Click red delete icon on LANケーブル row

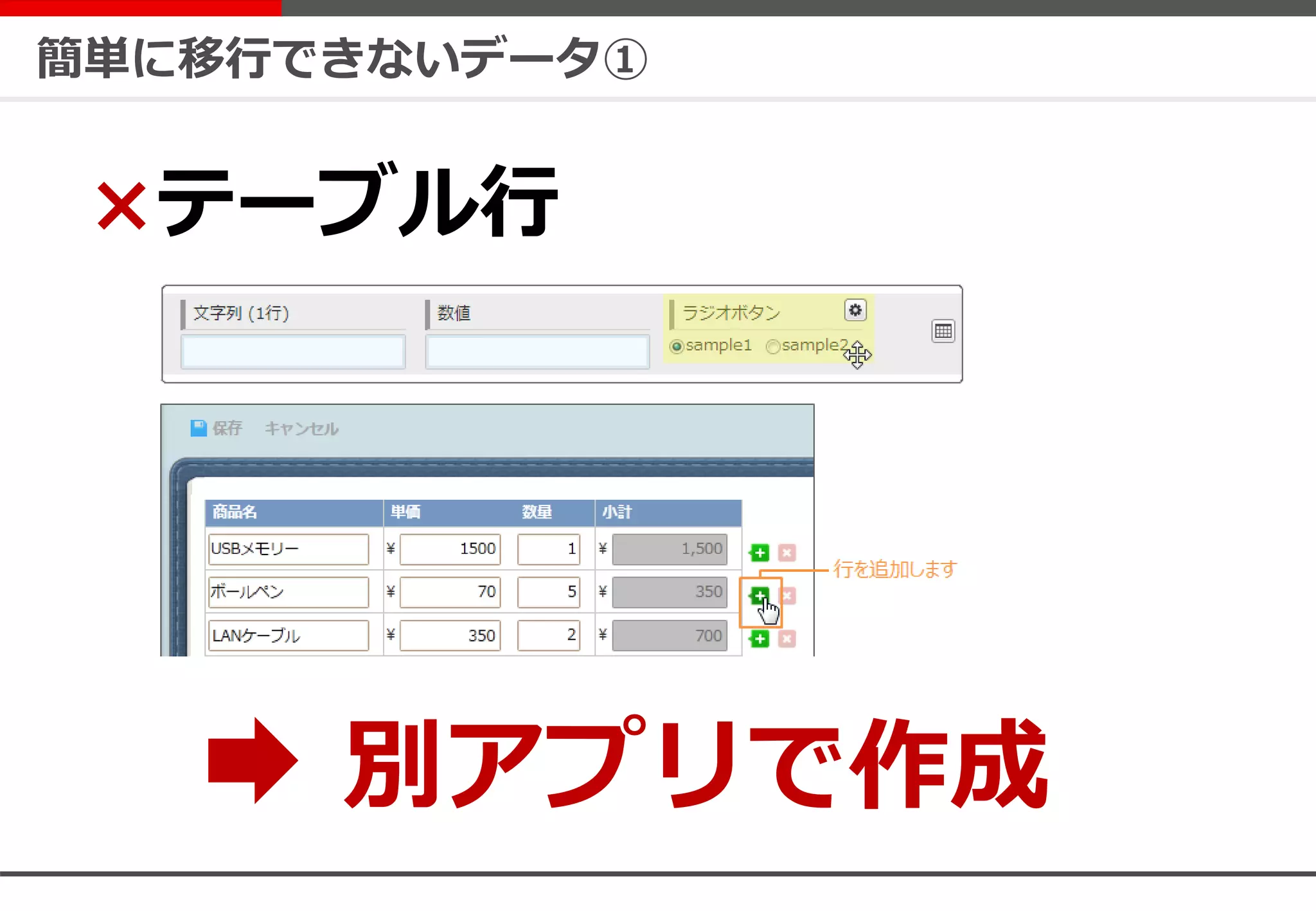[787, 639]
